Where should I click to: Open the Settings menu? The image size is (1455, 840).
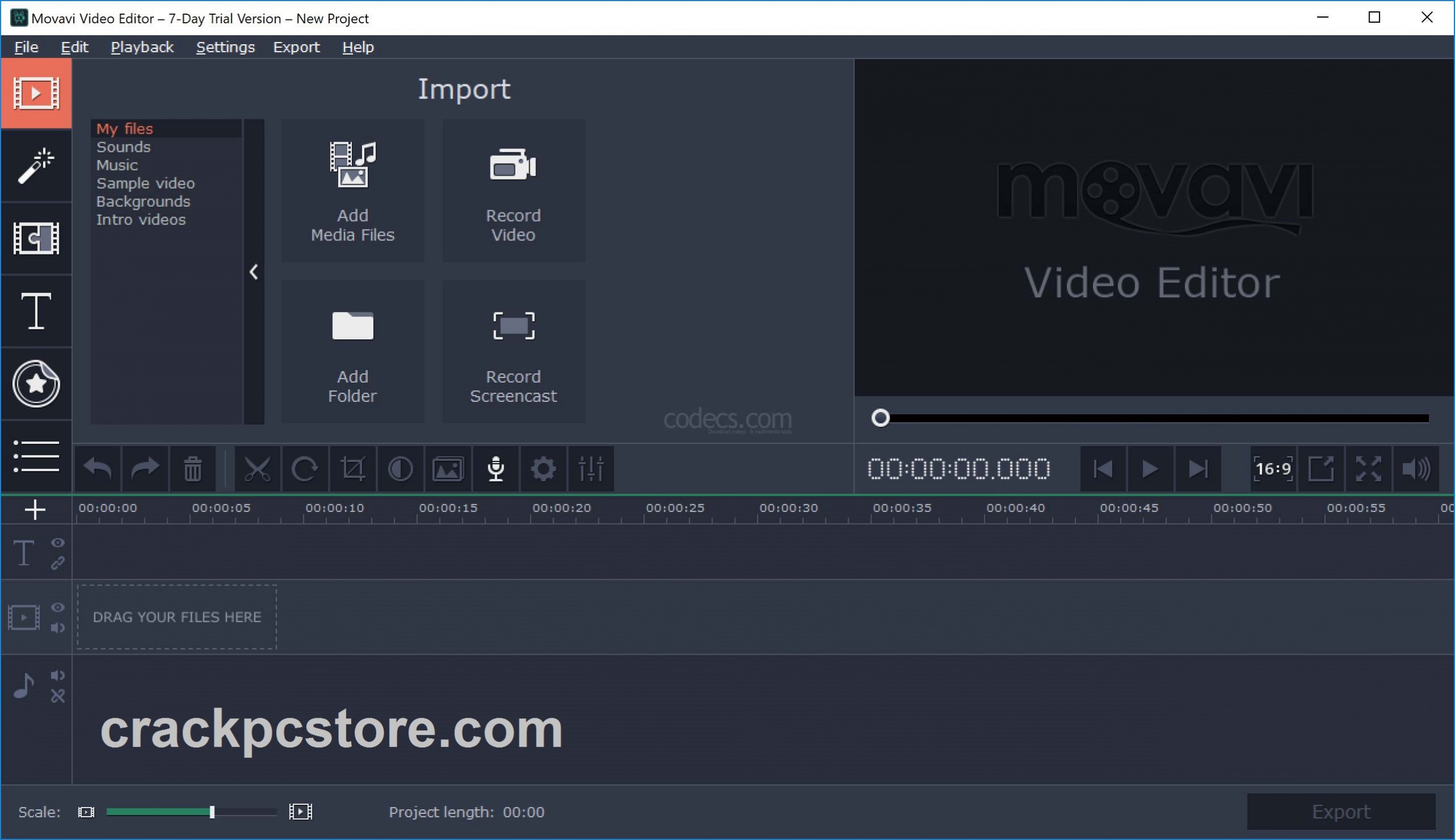(x=225, y=47)
